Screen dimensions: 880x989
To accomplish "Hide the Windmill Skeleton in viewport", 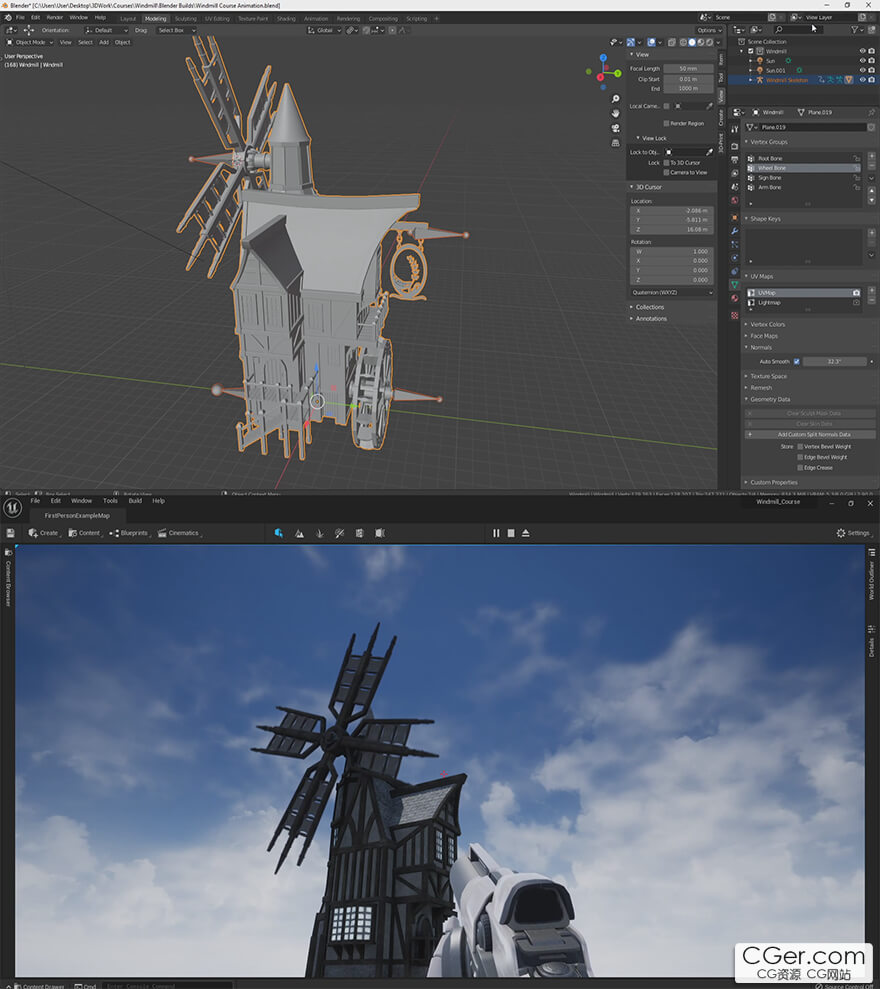I will [862, 79].
